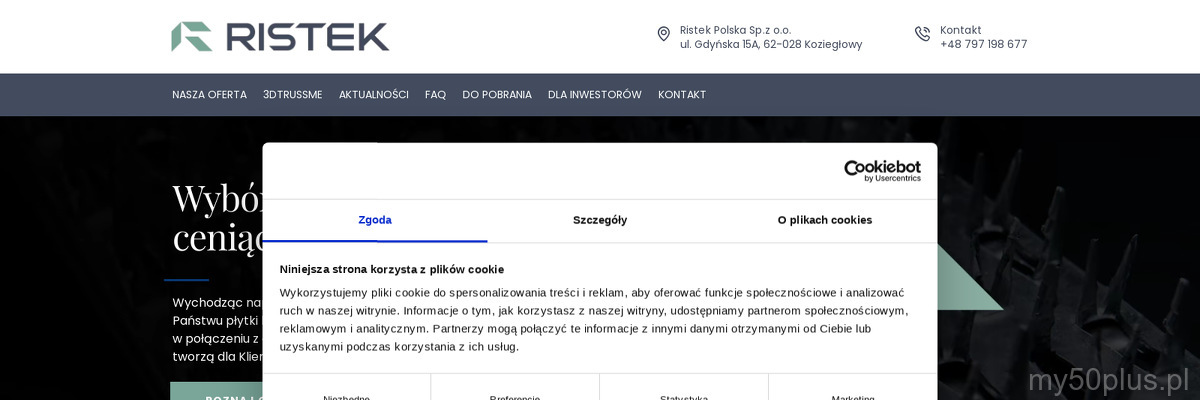Screen dimensions: 1200x400
Task: Click the location pin icon beside the address
Action: [663, 34]
